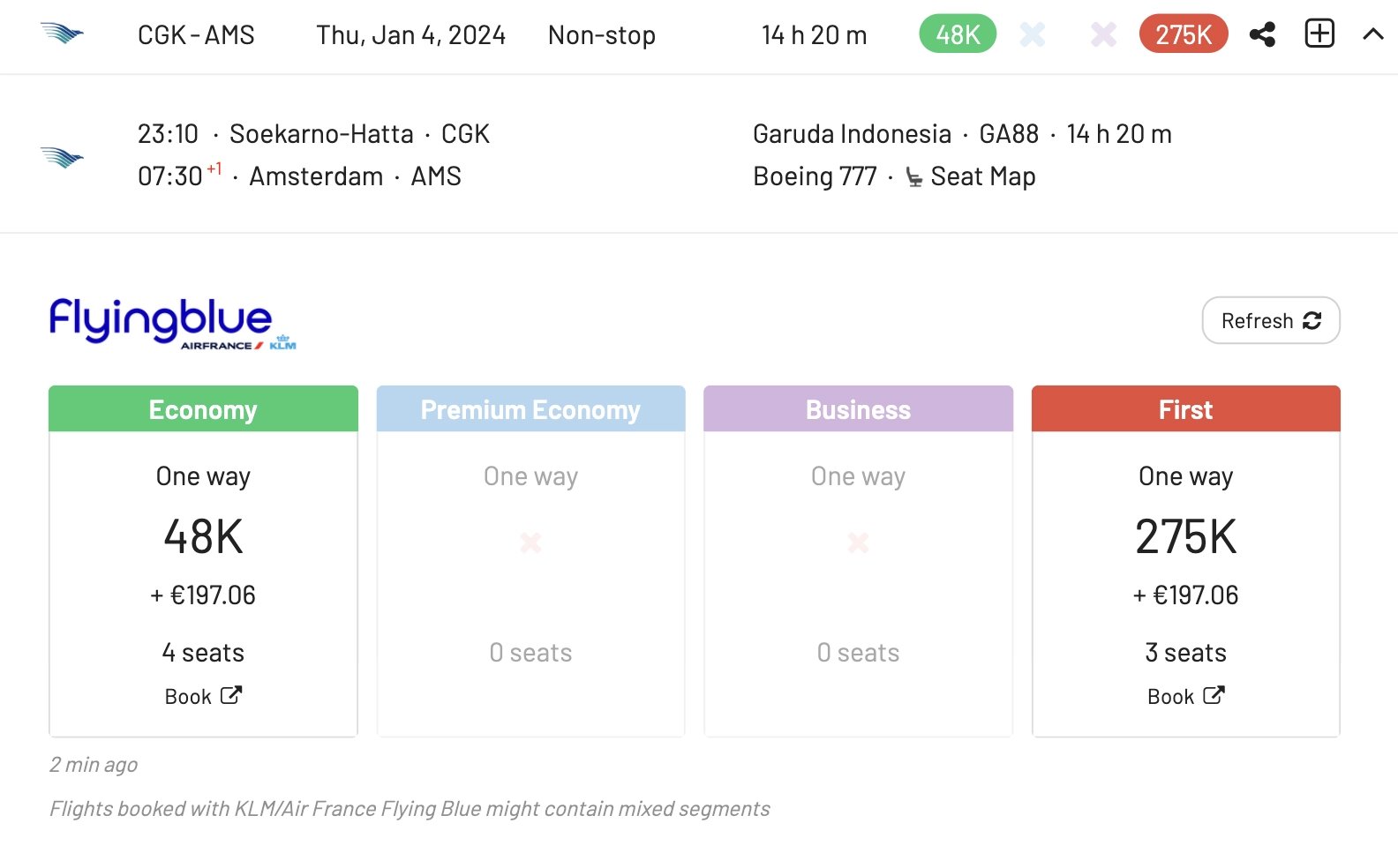Click the external link icon in First Book
This screenshot has height=868, width=1398.
point(1214,695)
